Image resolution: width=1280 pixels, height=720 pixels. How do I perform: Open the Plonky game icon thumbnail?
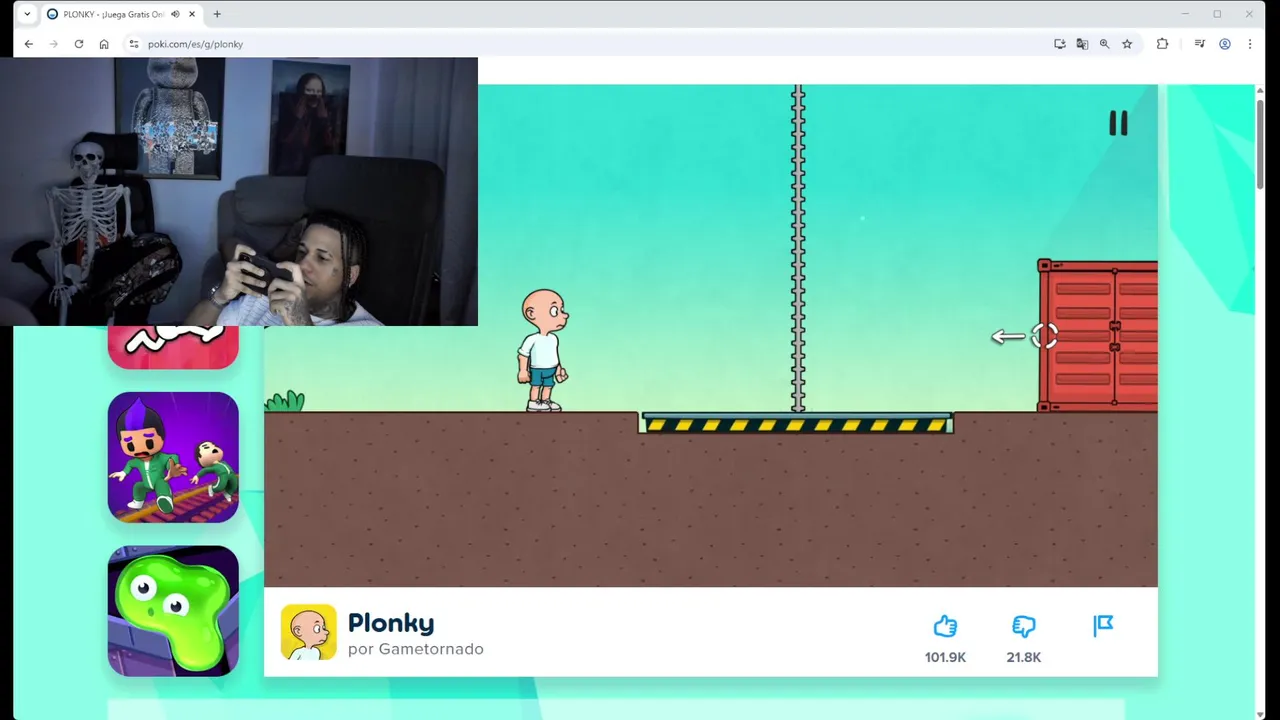click(x=308, y=632)
